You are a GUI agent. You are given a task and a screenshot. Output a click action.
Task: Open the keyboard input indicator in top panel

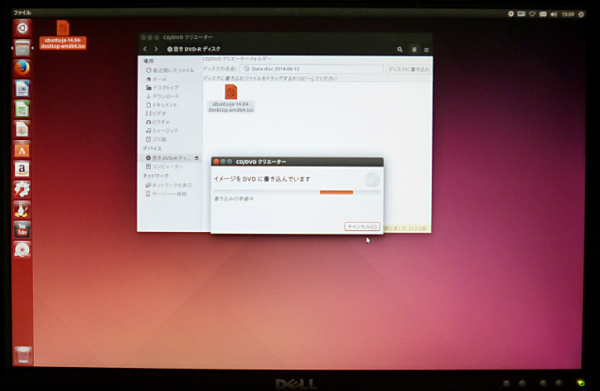point(521,14)
